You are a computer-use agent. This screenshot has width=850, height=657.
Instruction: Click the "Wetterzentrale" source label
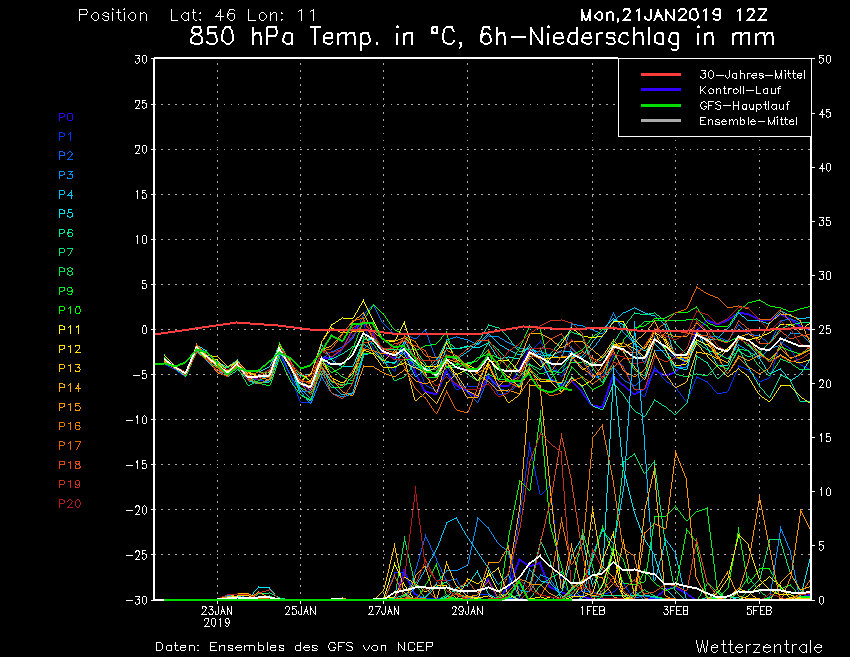click(759, 647)
